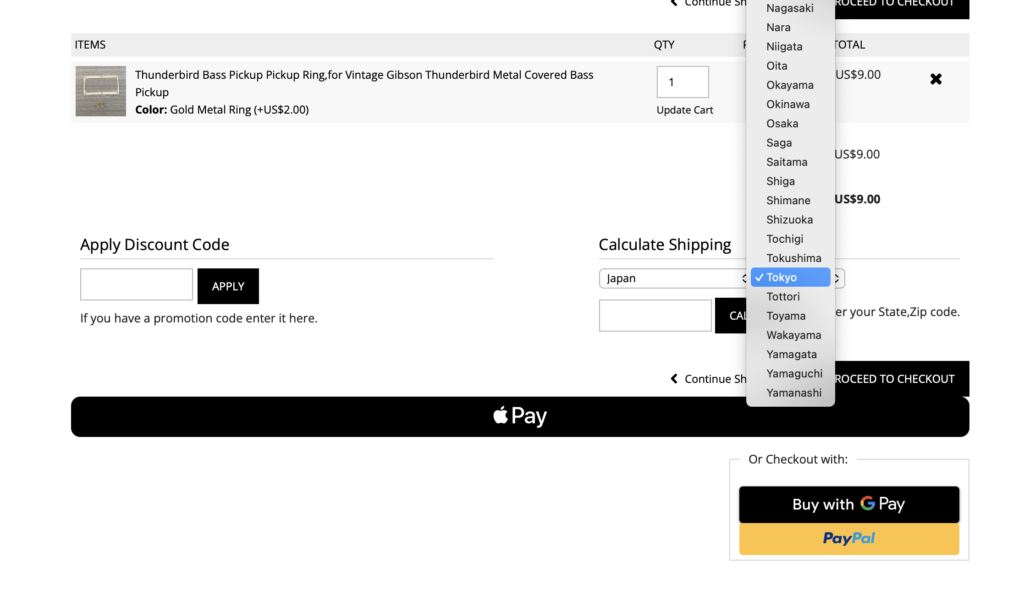This screenshot has height=589, width=1024.
Task: Select Wakayama in the dropdown
Action: [x=793, y=335]
